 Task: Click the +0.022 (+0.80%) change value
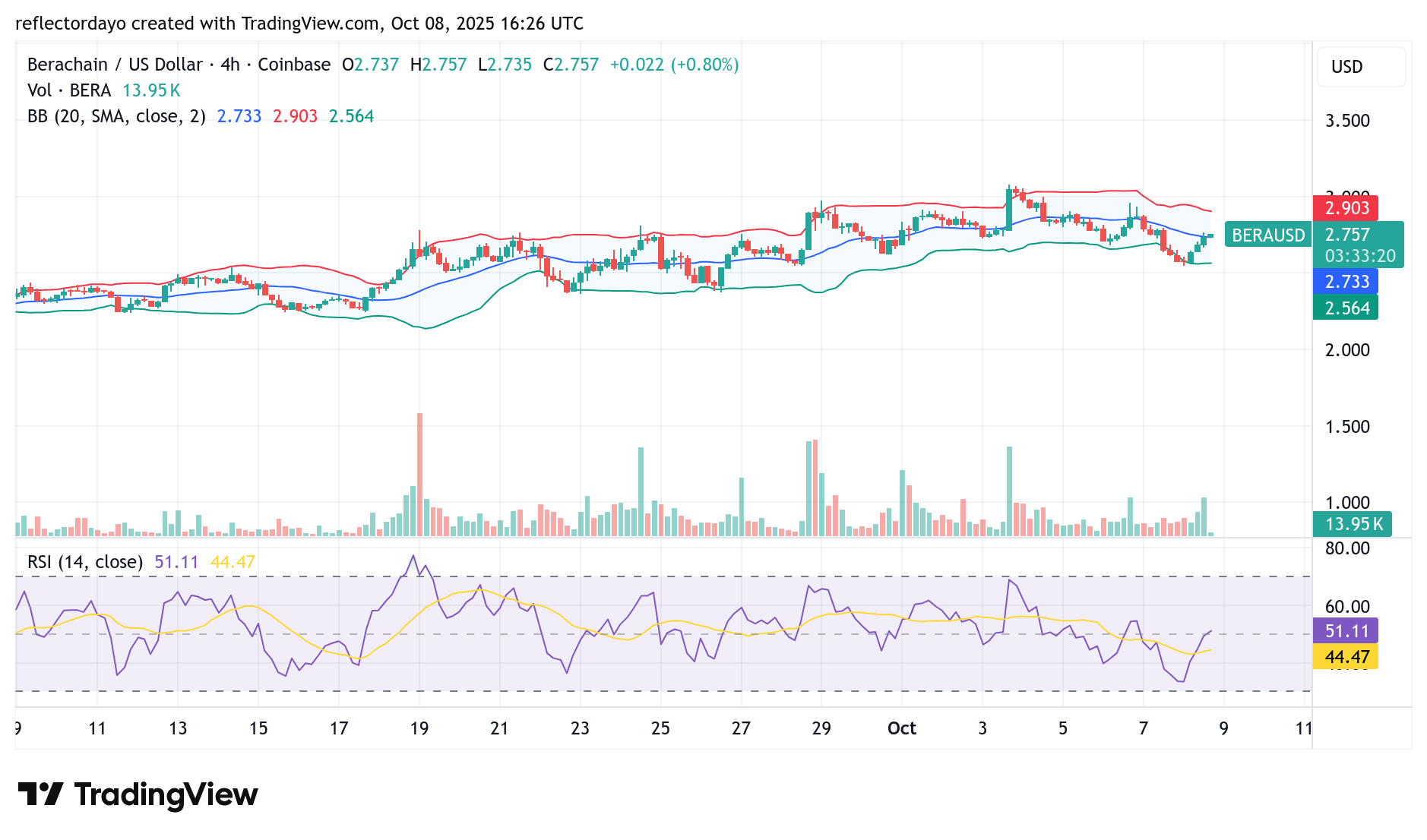point(675,65)
